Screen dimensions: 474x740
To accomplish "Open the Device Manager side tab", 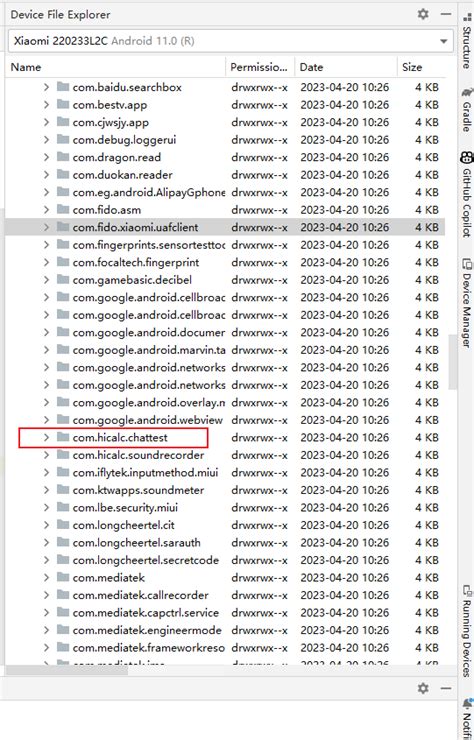I will (467, 303).
